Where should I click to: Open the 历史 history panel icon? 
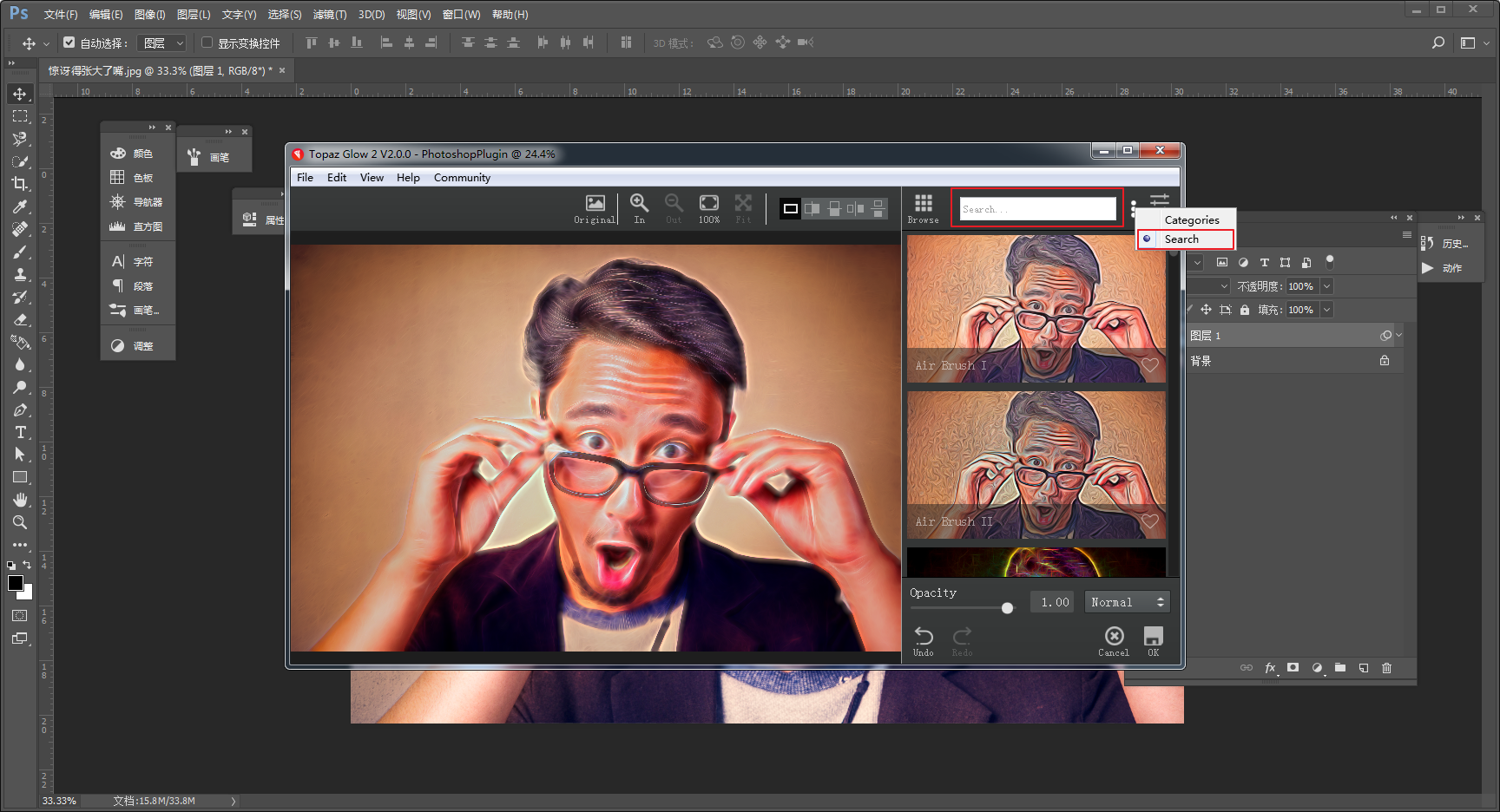1428,244
